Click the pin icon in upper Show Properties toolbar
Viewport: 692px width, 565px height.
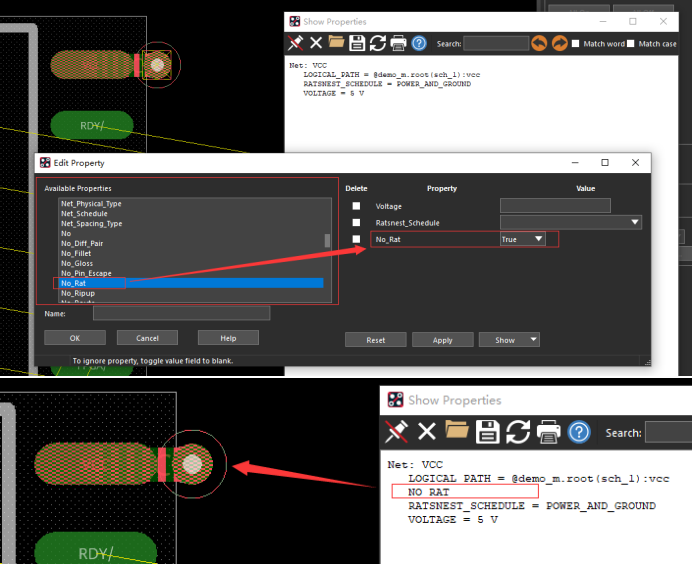pos(295,43)
